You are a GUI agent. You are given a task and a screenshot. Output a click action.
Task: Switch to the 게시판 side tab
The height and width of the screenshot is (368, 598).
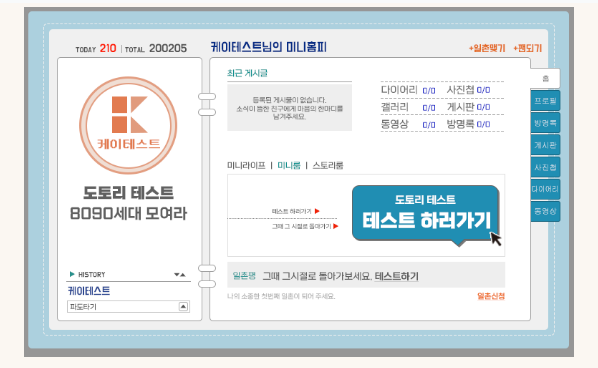(545, 145)
